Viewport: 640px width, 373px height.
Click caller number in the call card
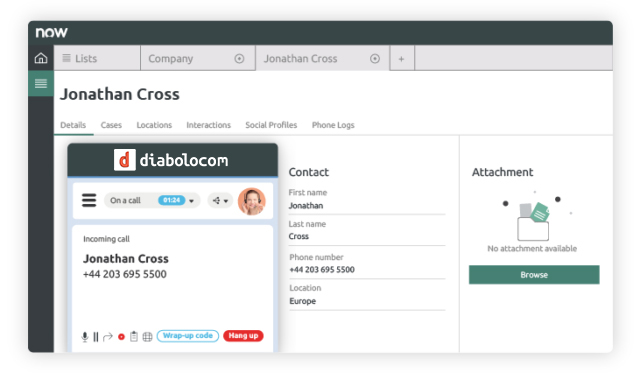coord(124,274)
